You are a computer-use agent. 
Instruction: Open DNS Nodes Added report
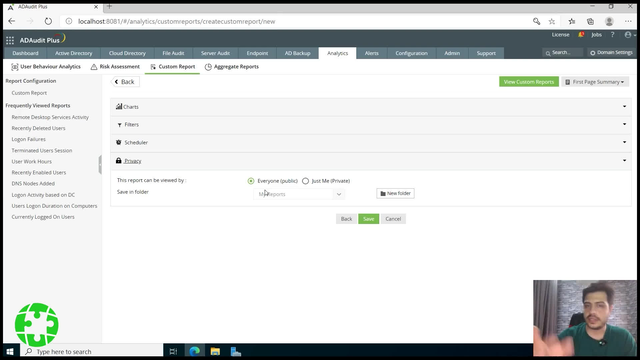click(33, 184)
